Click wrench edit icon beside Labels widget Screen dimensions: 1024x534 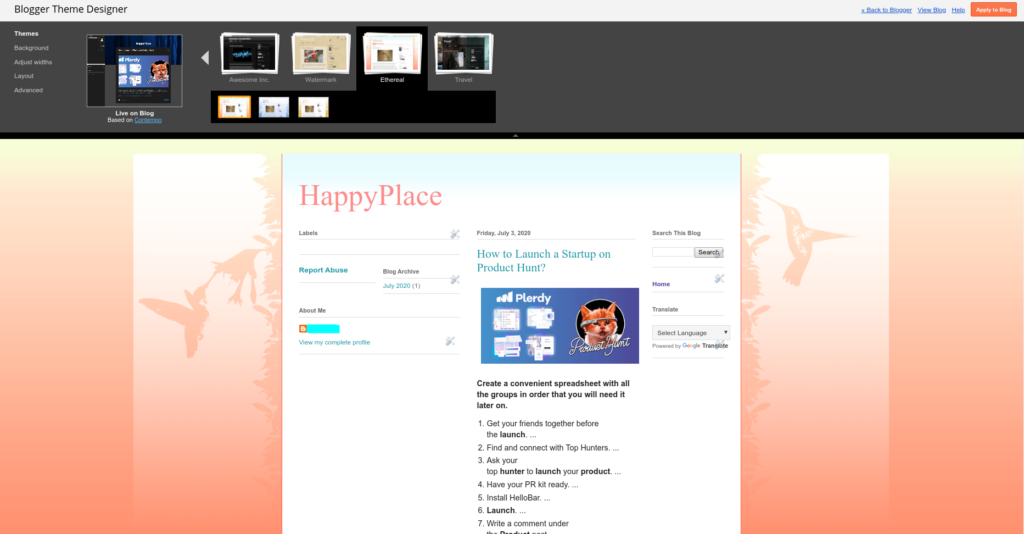click(x=455, y=234)
